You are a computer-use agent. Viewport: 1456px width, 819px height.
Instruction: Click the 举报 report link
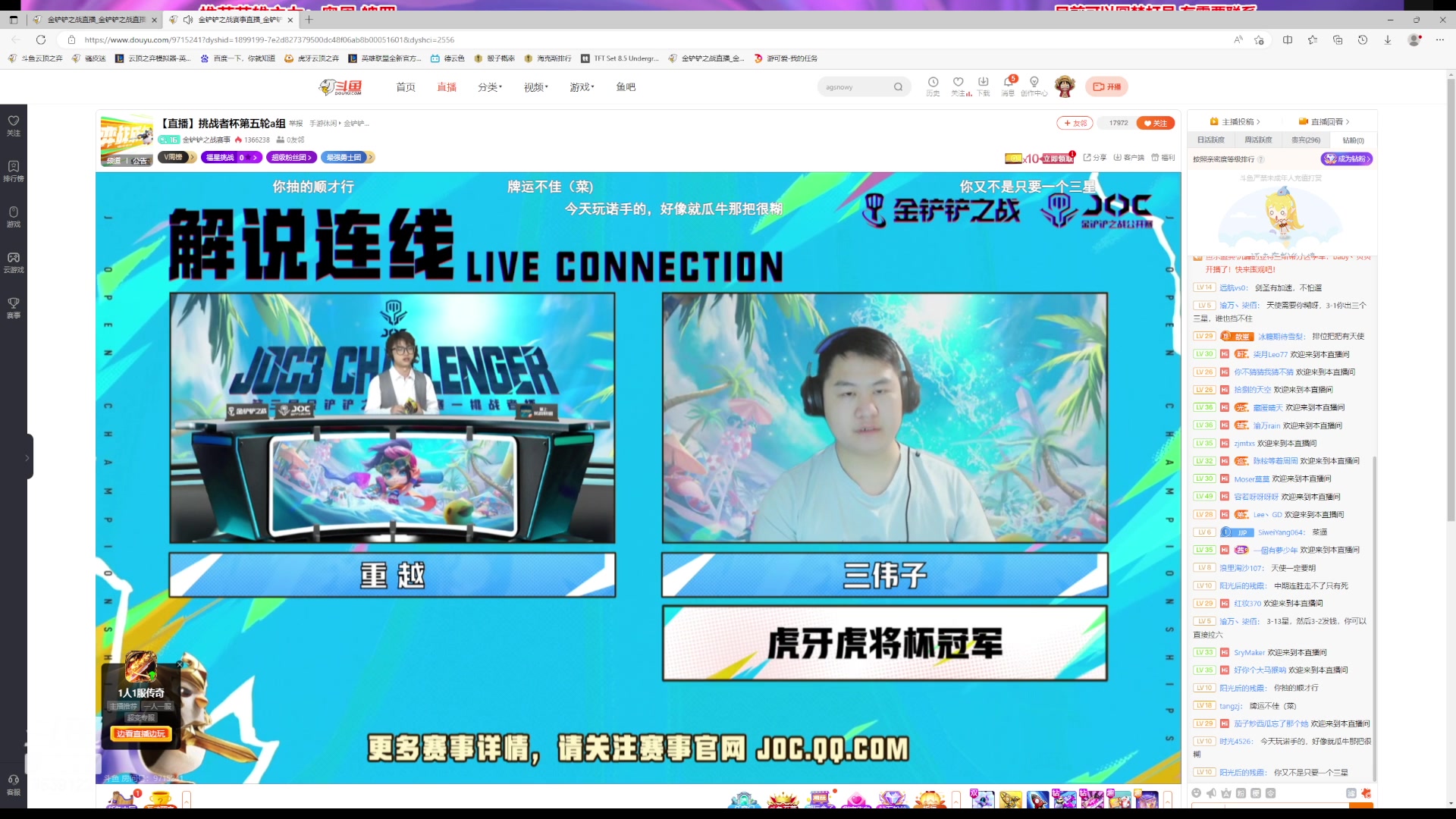coord(296,124)
